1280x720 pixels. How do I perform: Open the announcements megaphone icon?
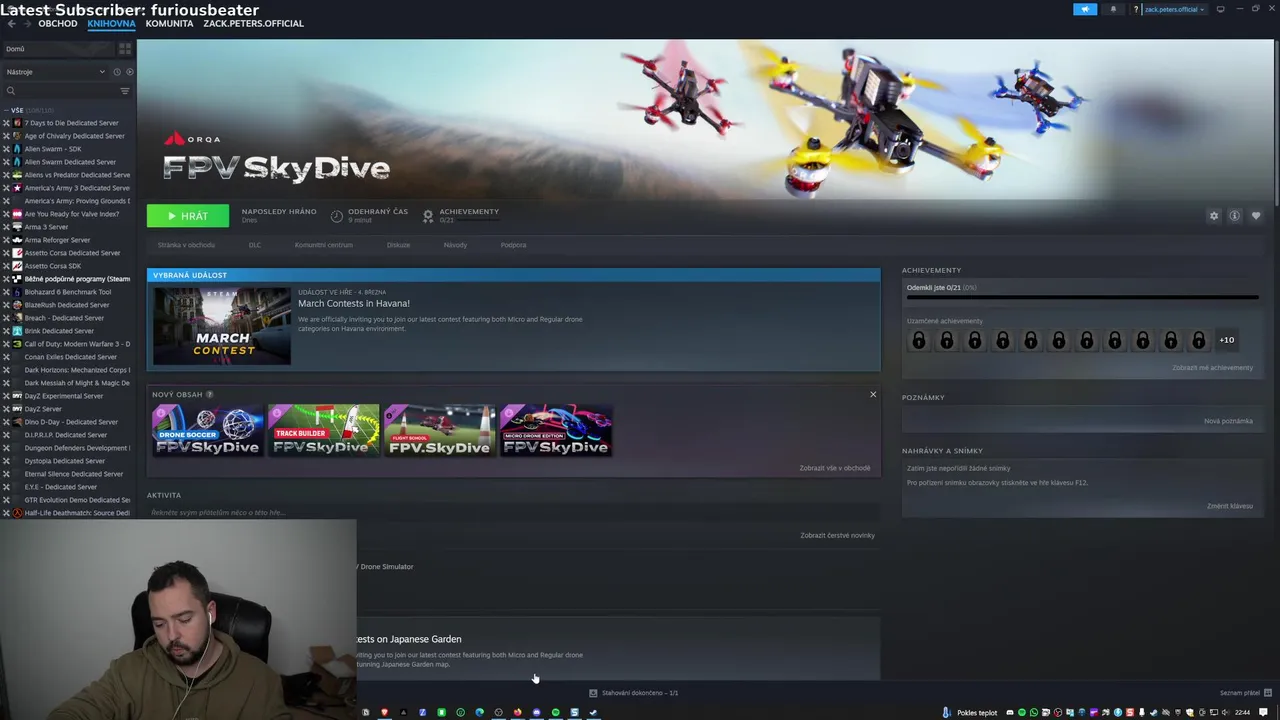click(x=1085, y=9)
